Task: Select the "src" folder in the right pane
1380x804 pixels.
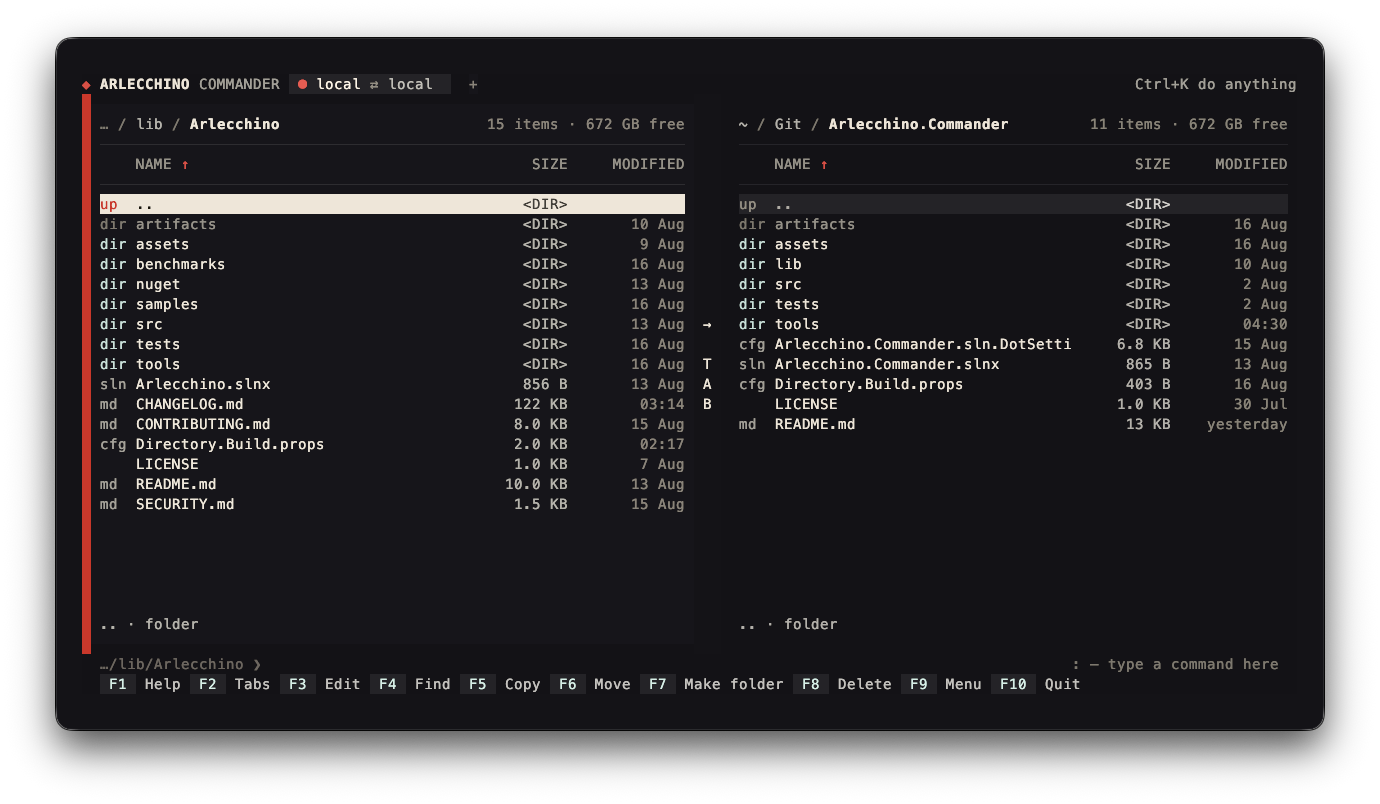Action: [1013, 284]
